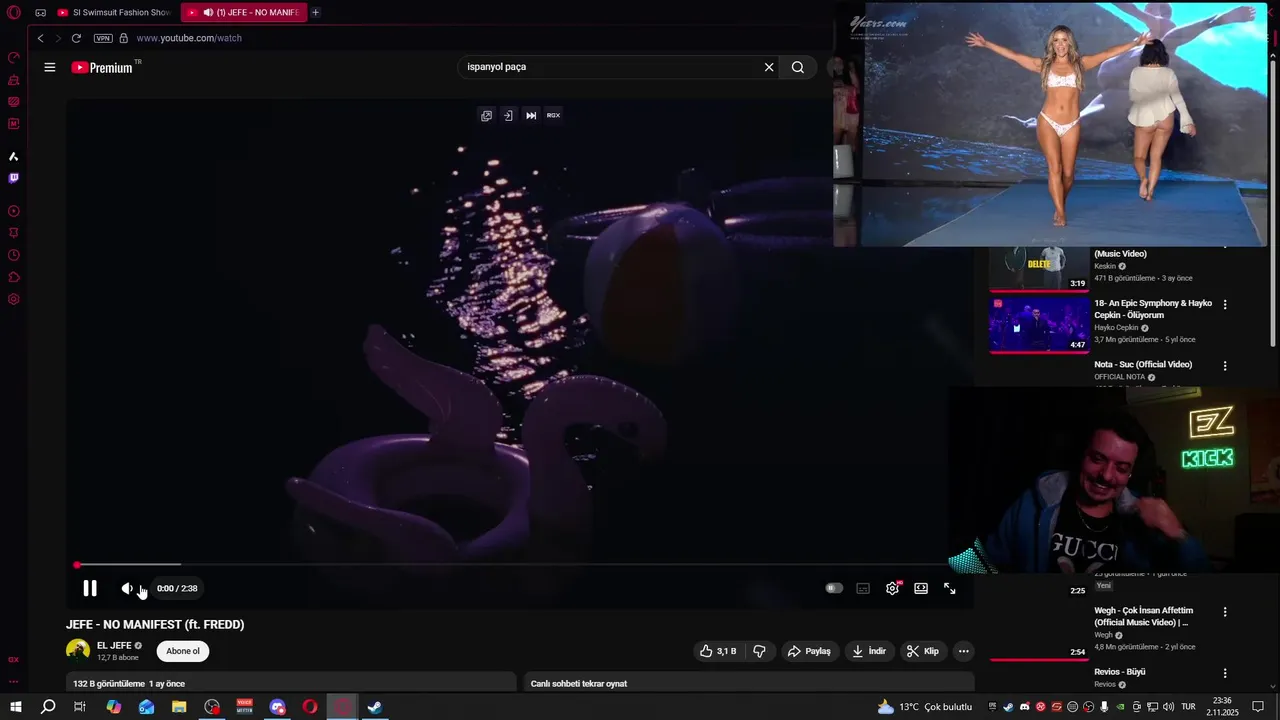Toggle the RGX overlay button
Screen dimensions: 1280x720
coord(553,115)
